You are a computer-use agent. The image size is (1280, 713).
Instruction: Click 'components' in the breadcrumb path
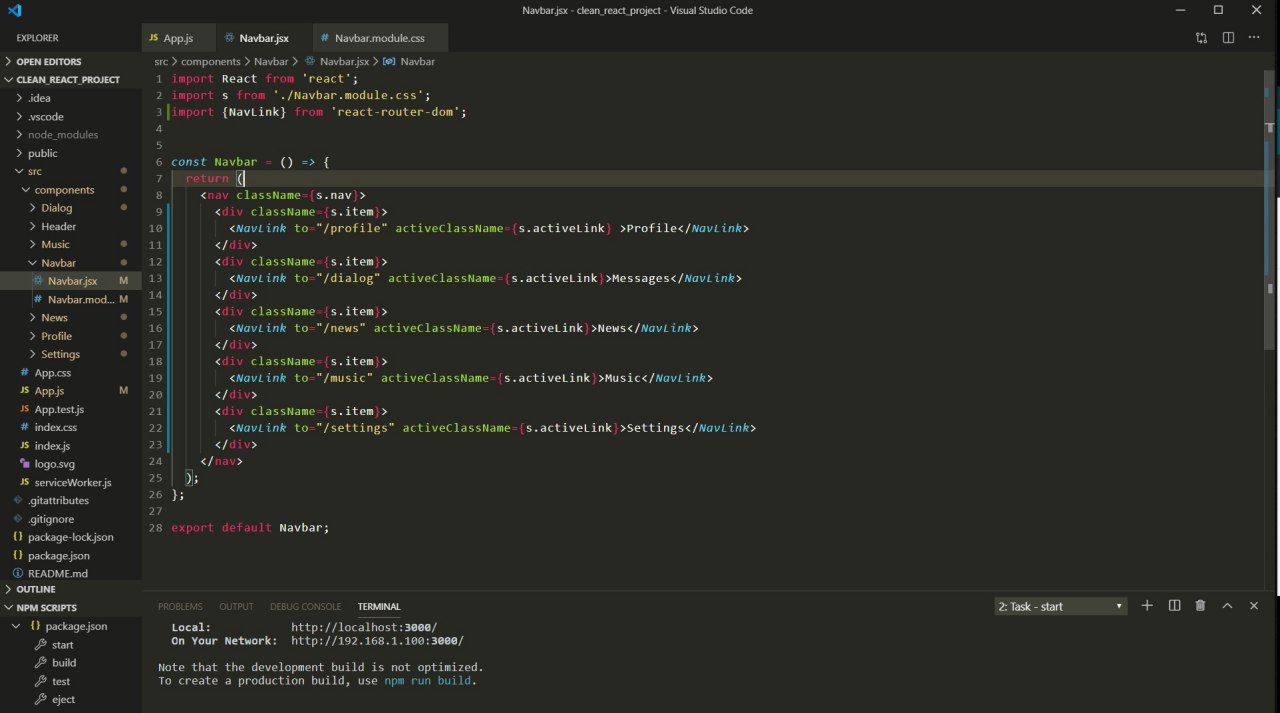tap(211, 62)
